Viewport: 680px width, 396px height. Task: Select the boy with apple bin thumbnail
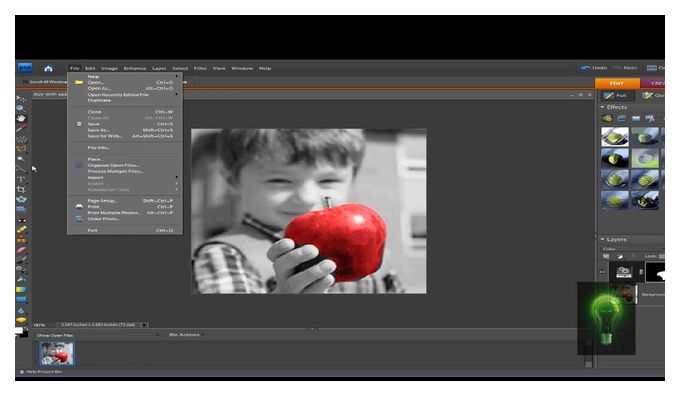[x=57, y=353]
